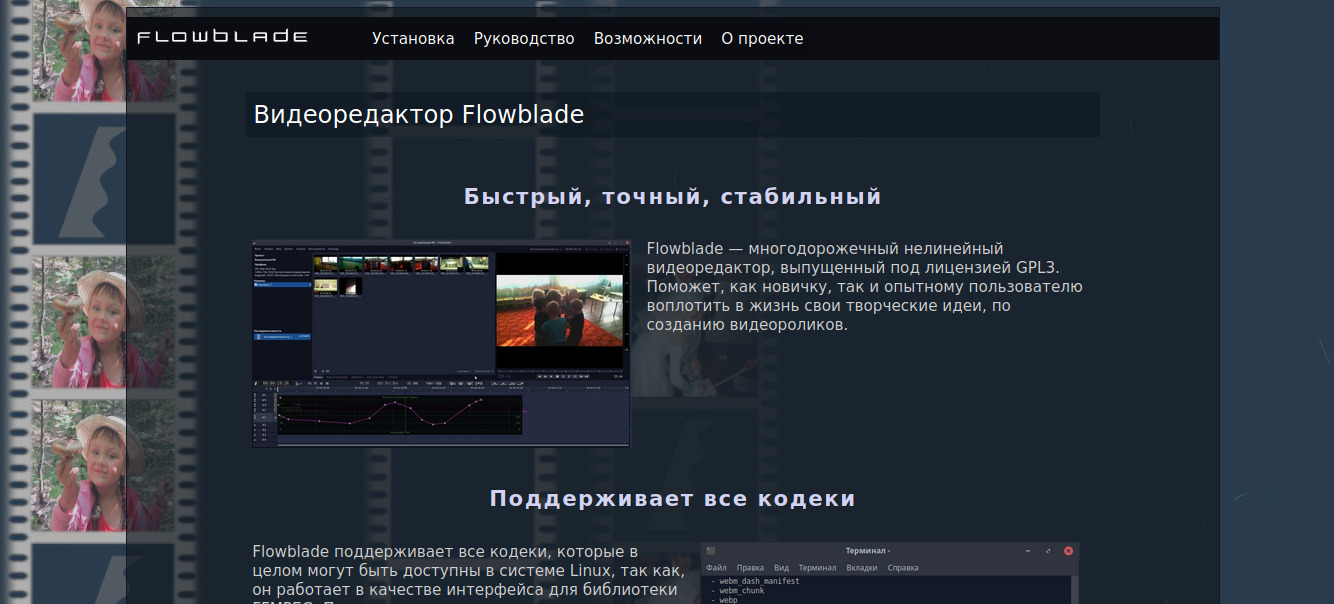Screen dimensions: 1334x604
Task: Open the Terminal codecs screenshot image
Action: tap(890, 573)
